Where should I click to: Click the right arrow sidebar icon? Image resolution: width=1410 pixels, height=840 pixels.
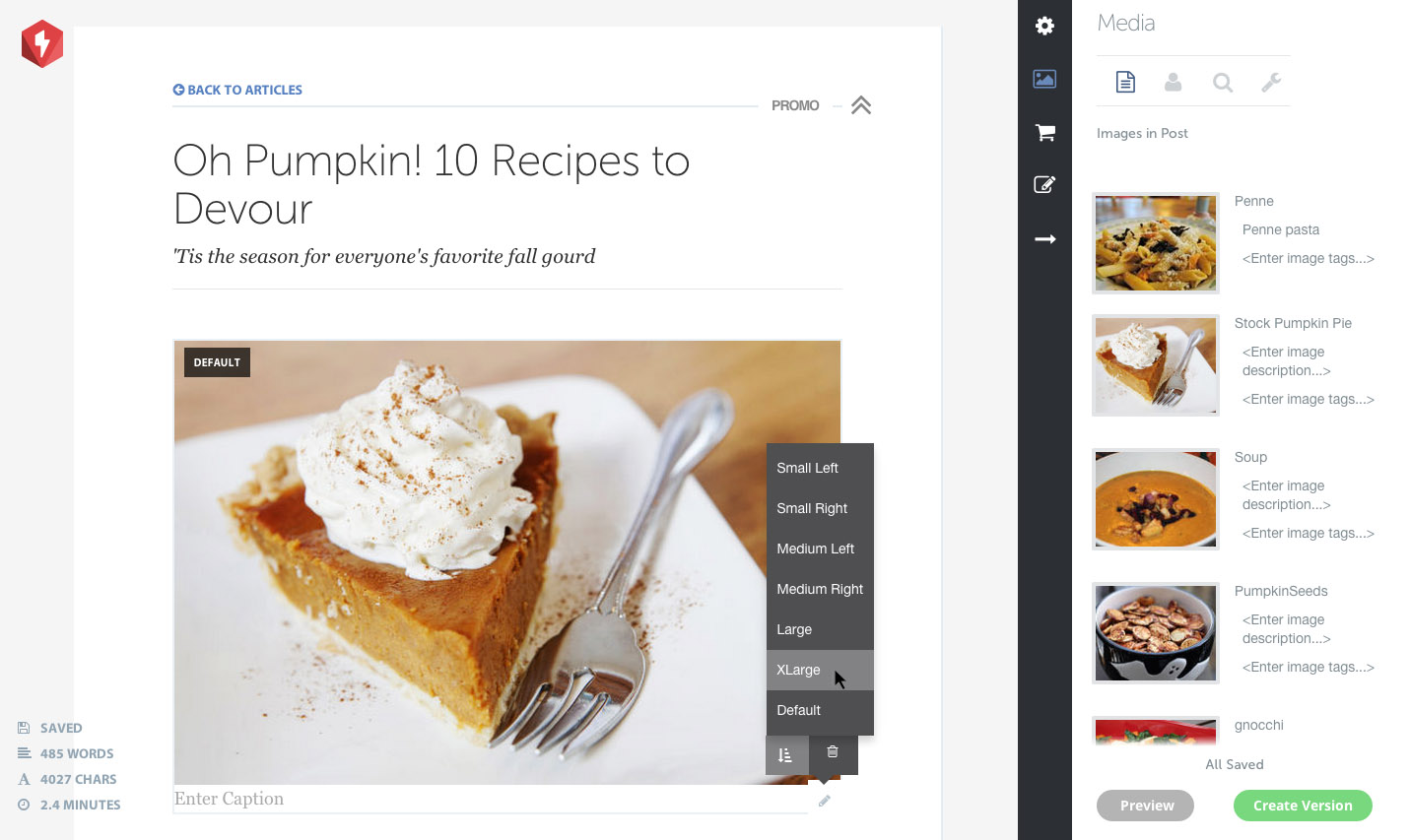pos(1044,239)
